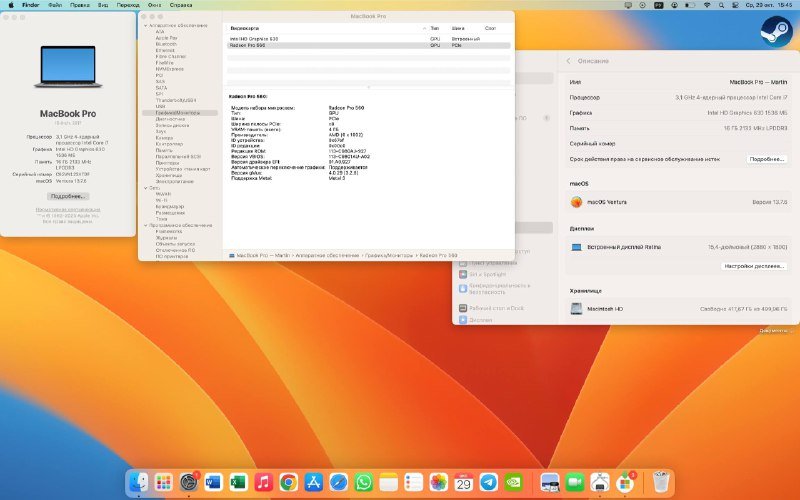Open Launchpad in the Dock
This screenshot has width=800, height=500.
(163, 482)
